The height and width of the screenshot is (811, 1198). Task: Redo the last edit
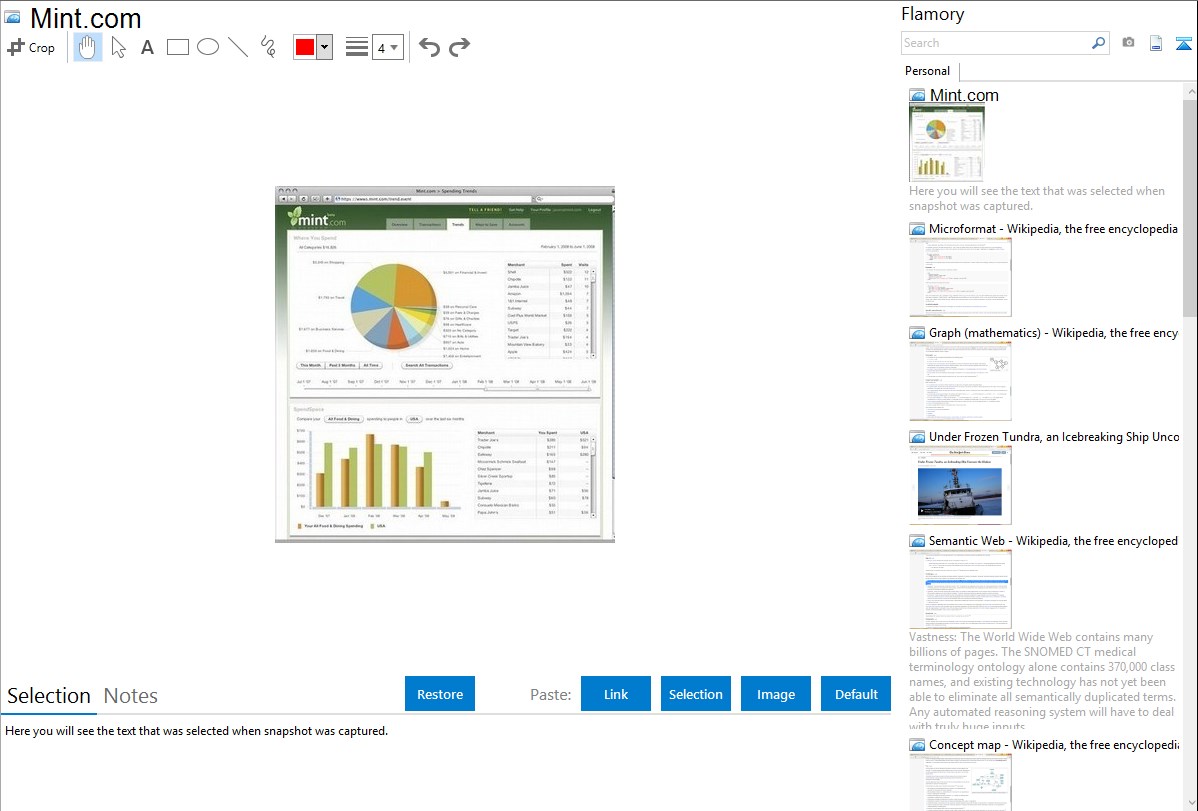(459, 47)
